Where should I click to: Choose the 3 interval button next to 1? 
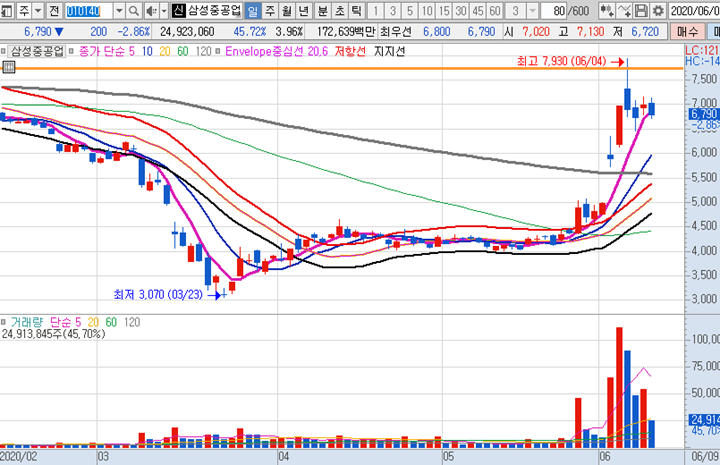[393, 11]
